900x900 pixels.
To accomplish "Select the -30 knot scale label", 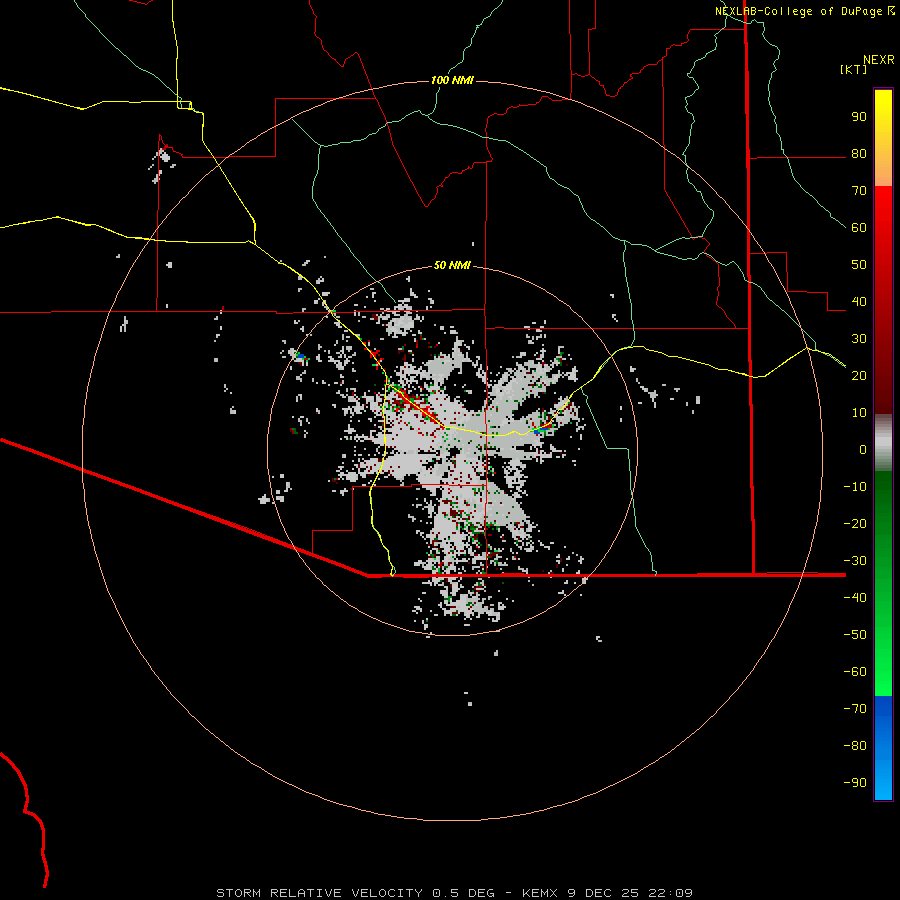I will [x=855, y=561].
